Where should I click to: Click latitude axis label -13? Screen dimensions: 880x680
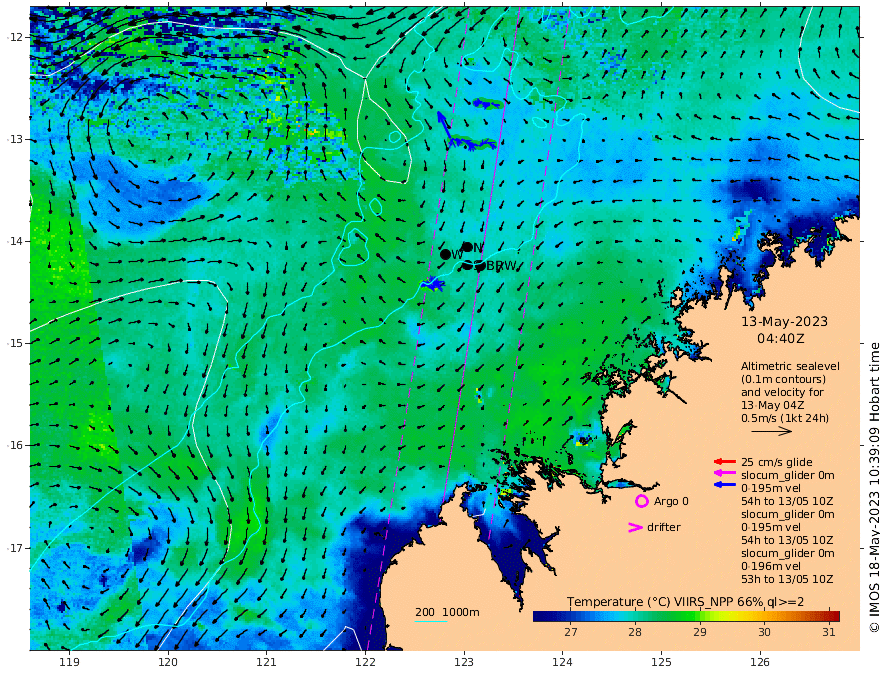point(14,139)
